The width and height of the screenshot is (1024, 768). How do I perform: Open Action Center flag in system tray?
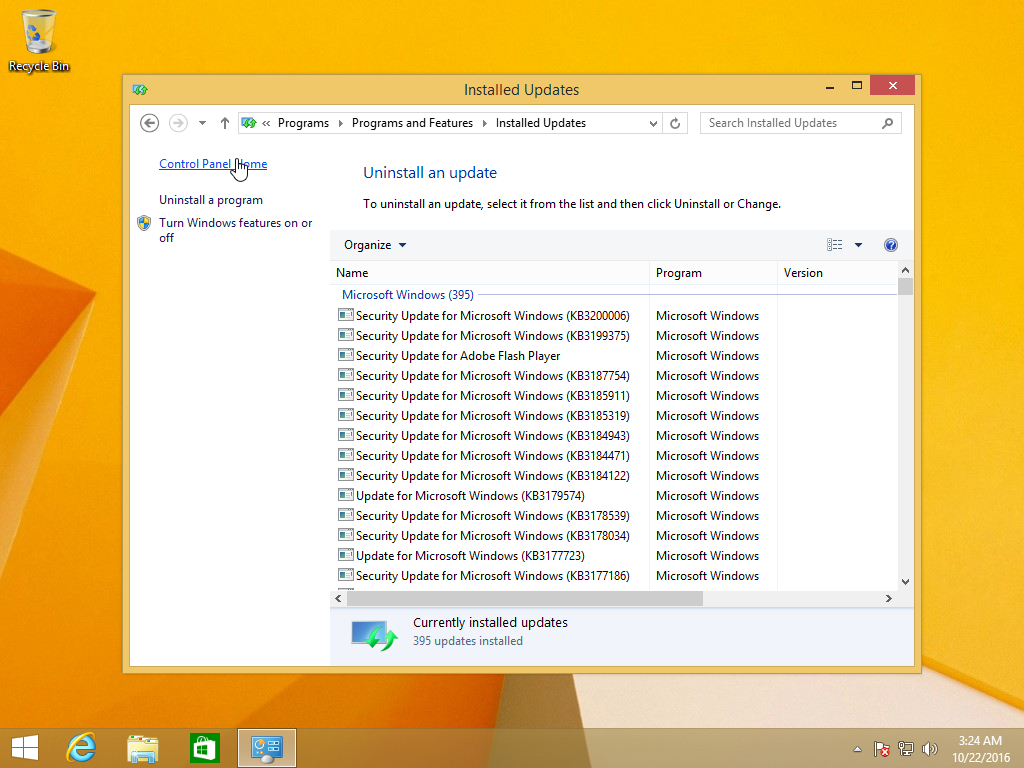[x=882, y=747]
